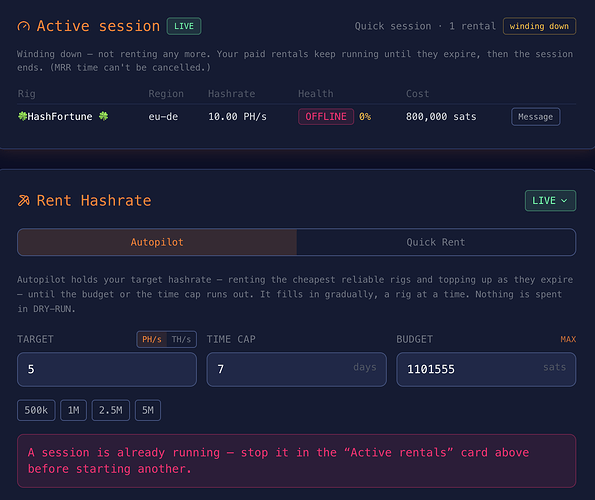Choose the 500k budget preset

point(36,410)
